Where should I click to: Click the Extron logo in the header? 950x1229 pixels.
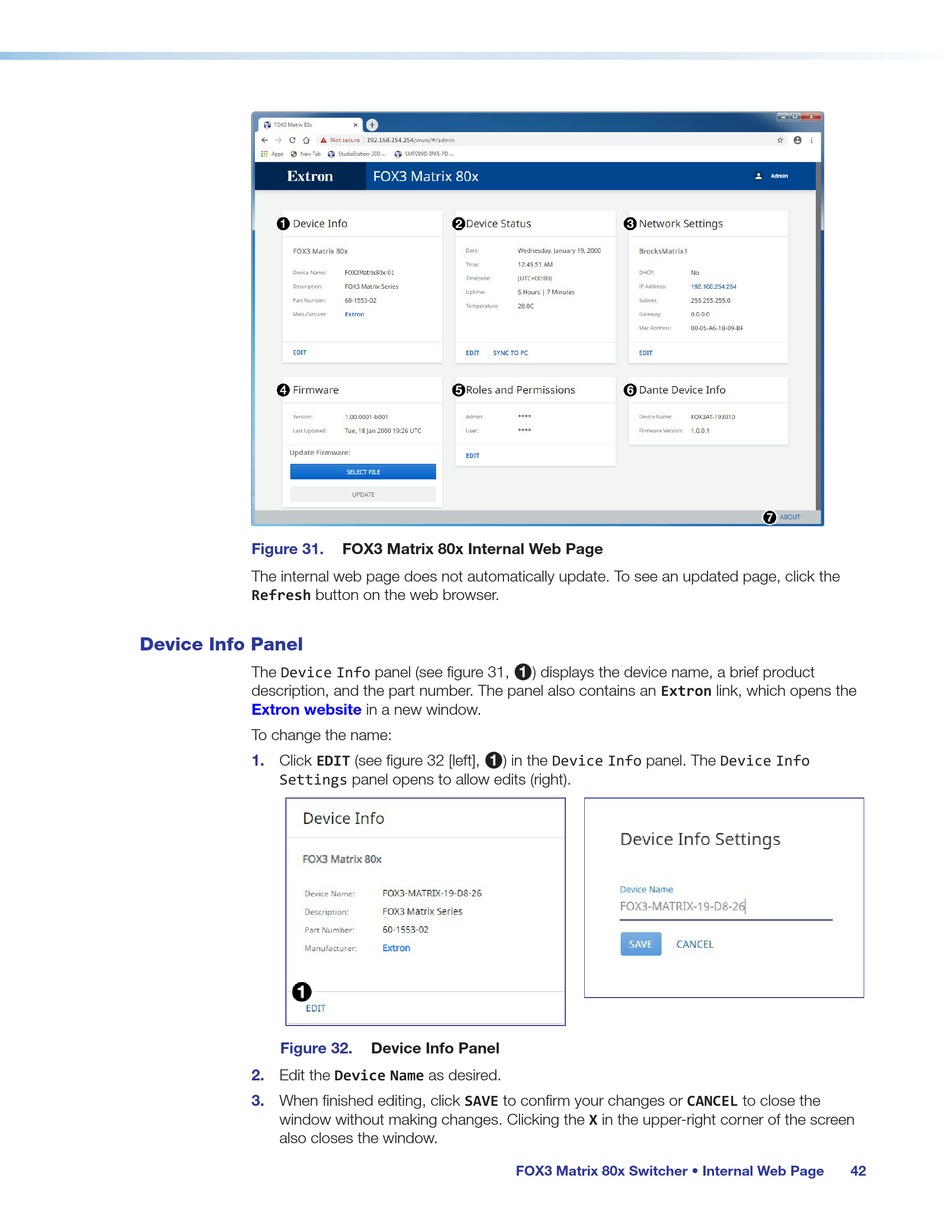310,176
